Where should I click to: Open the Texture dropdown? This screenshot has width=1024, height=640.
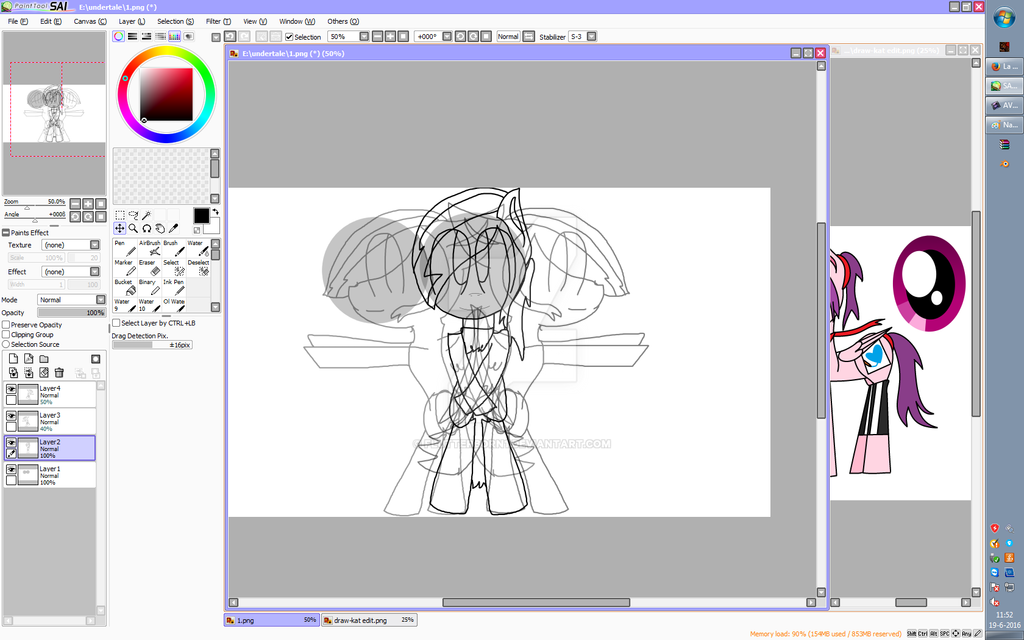[x=71, y=245]
